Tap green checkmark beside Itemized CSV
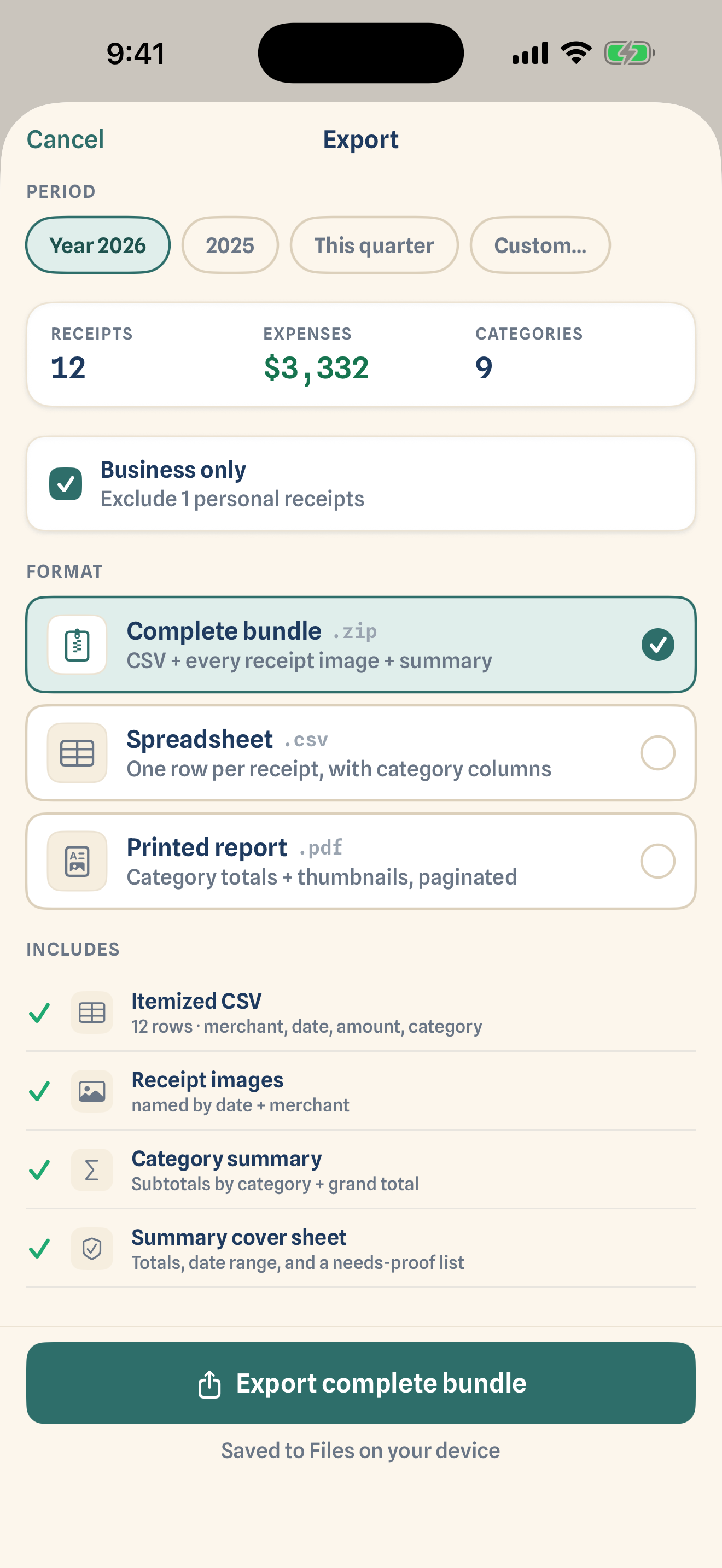This screenshot has width=722, height=1568. pos(39,1013)
